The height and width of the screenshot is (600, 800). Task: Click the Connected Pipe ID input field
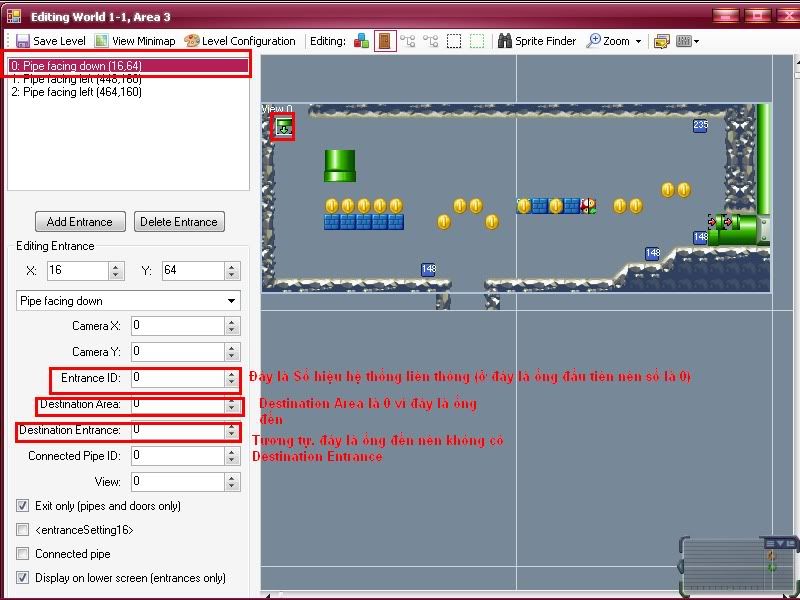pos(178,456)
